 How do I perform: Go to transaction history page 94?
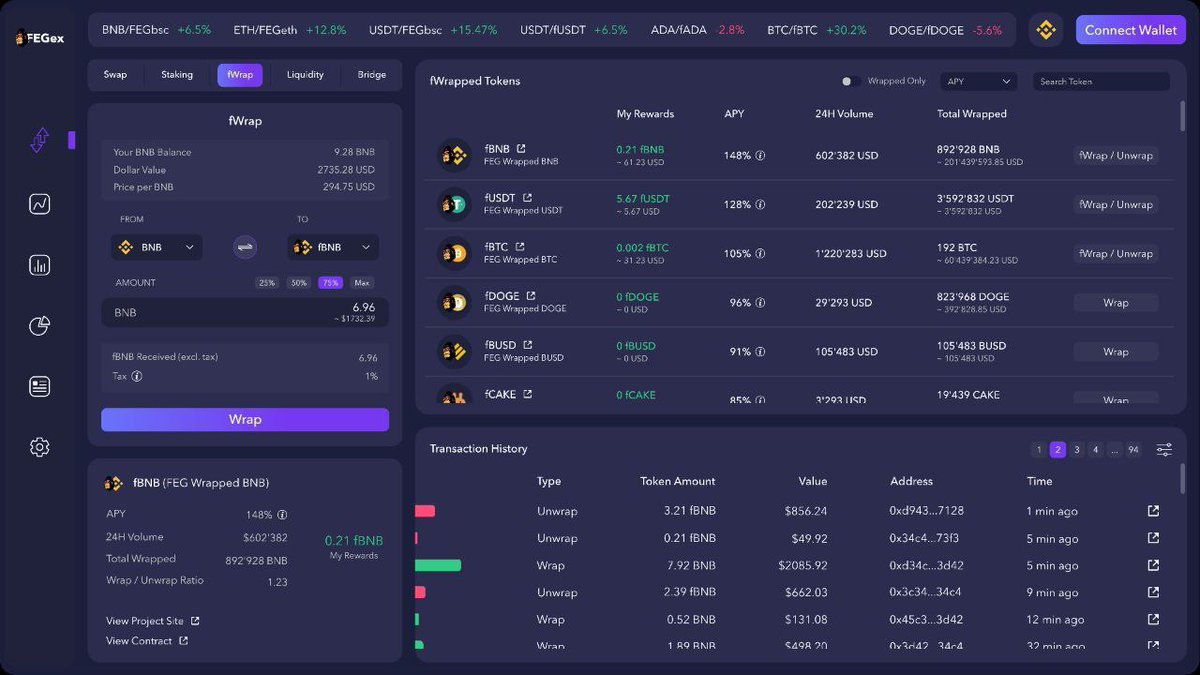point(1133,450)
